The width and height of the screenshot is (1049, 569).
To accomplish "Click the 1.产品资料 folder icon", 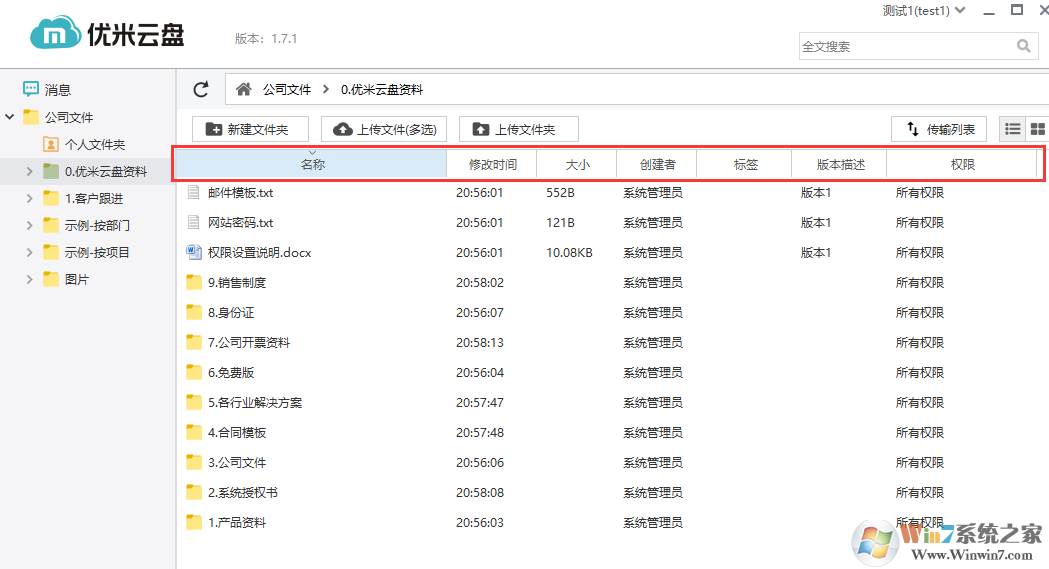I will click(193, 522).
